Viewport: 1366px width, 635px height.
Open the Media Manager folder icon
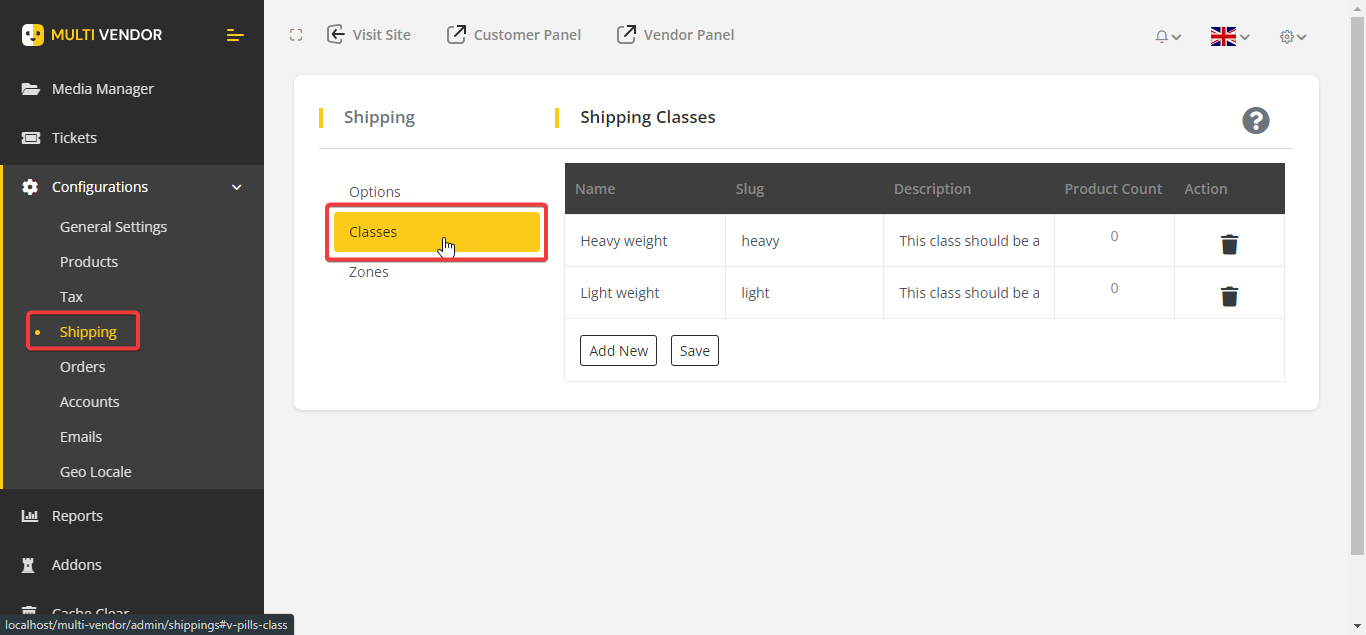click(30, 88)
